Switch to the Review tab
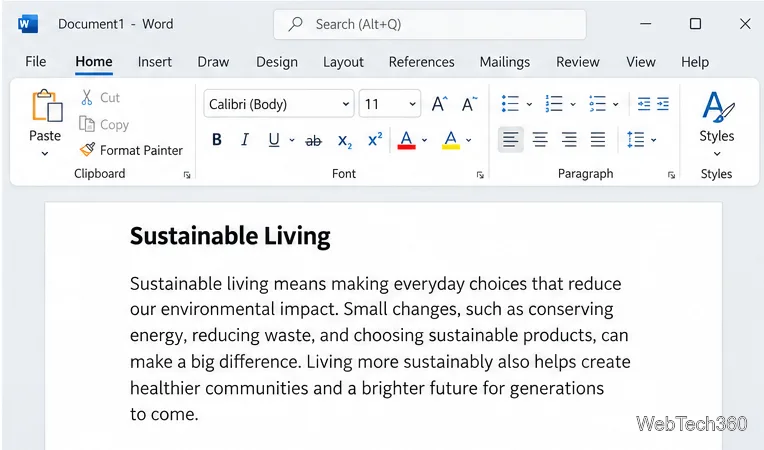 (578, 62)
